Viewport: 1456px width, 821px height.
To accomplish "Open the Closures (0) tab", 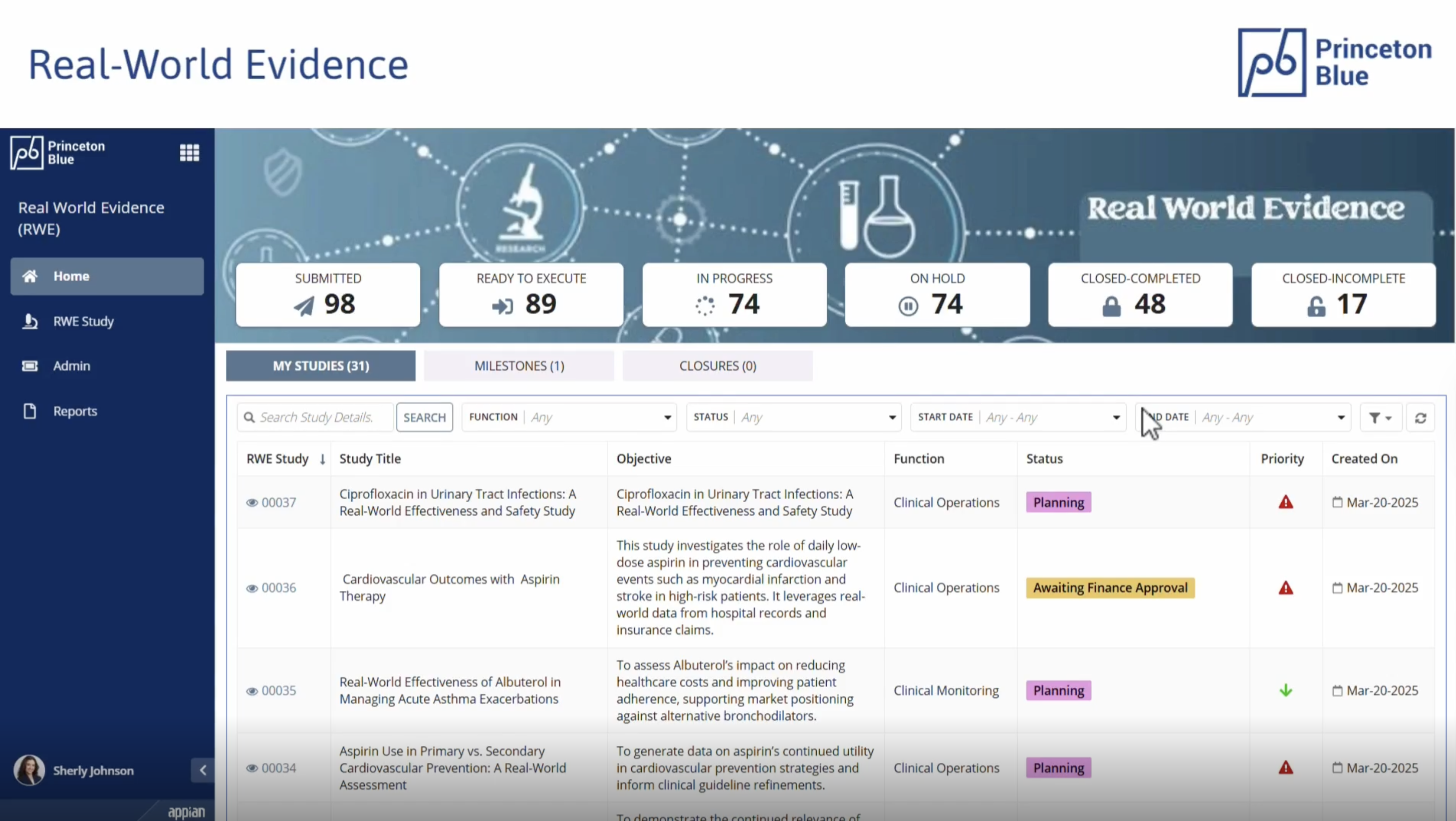I will coord(717,366).
